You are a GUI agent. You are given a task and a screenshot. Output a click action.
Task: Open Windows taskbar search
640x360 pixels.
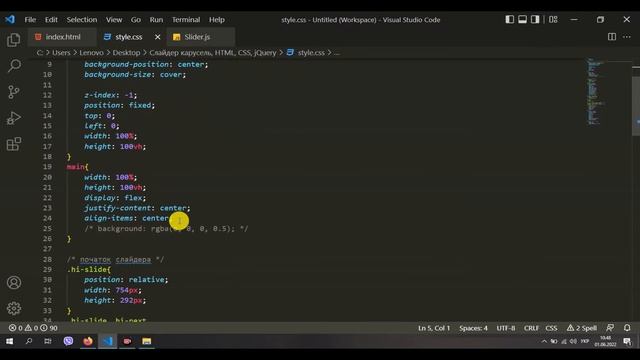tap(29, 341)
